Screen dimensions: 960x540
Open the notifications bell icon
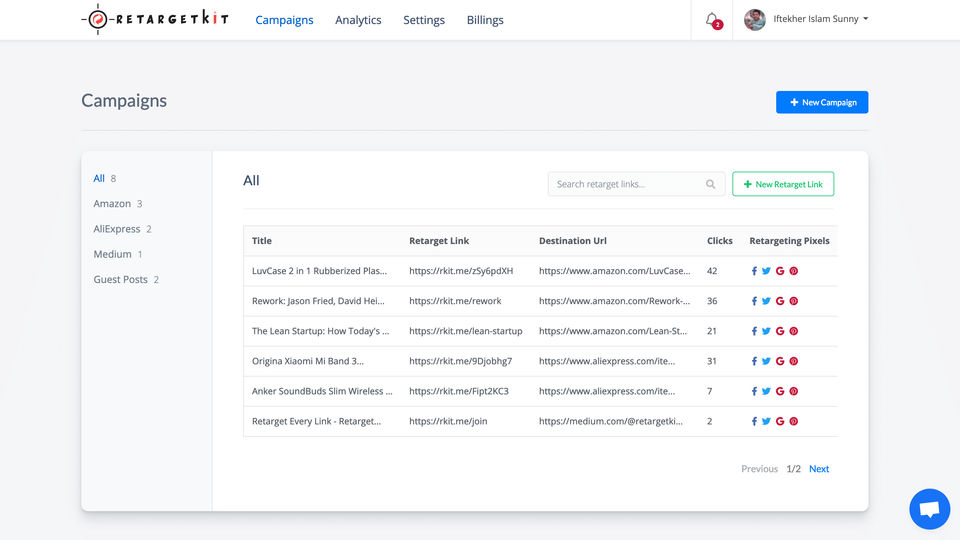click(x=712, y=20)
